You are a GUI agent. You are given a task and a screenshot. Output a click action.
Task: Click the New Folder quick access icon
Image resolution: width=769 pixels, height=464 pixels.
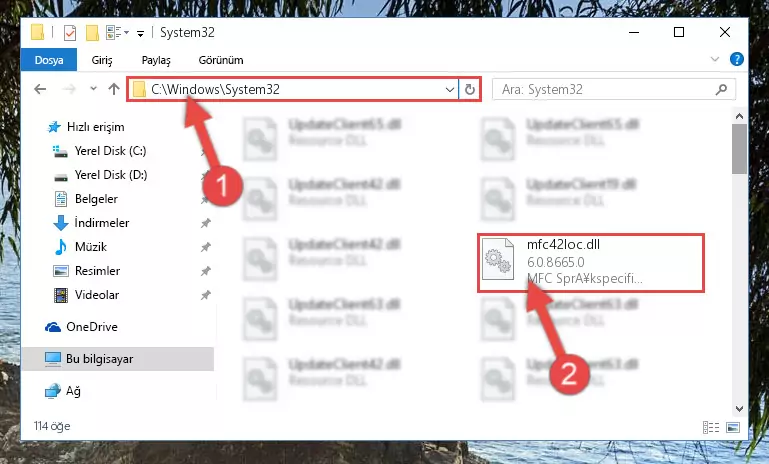[x=92, y=33]
